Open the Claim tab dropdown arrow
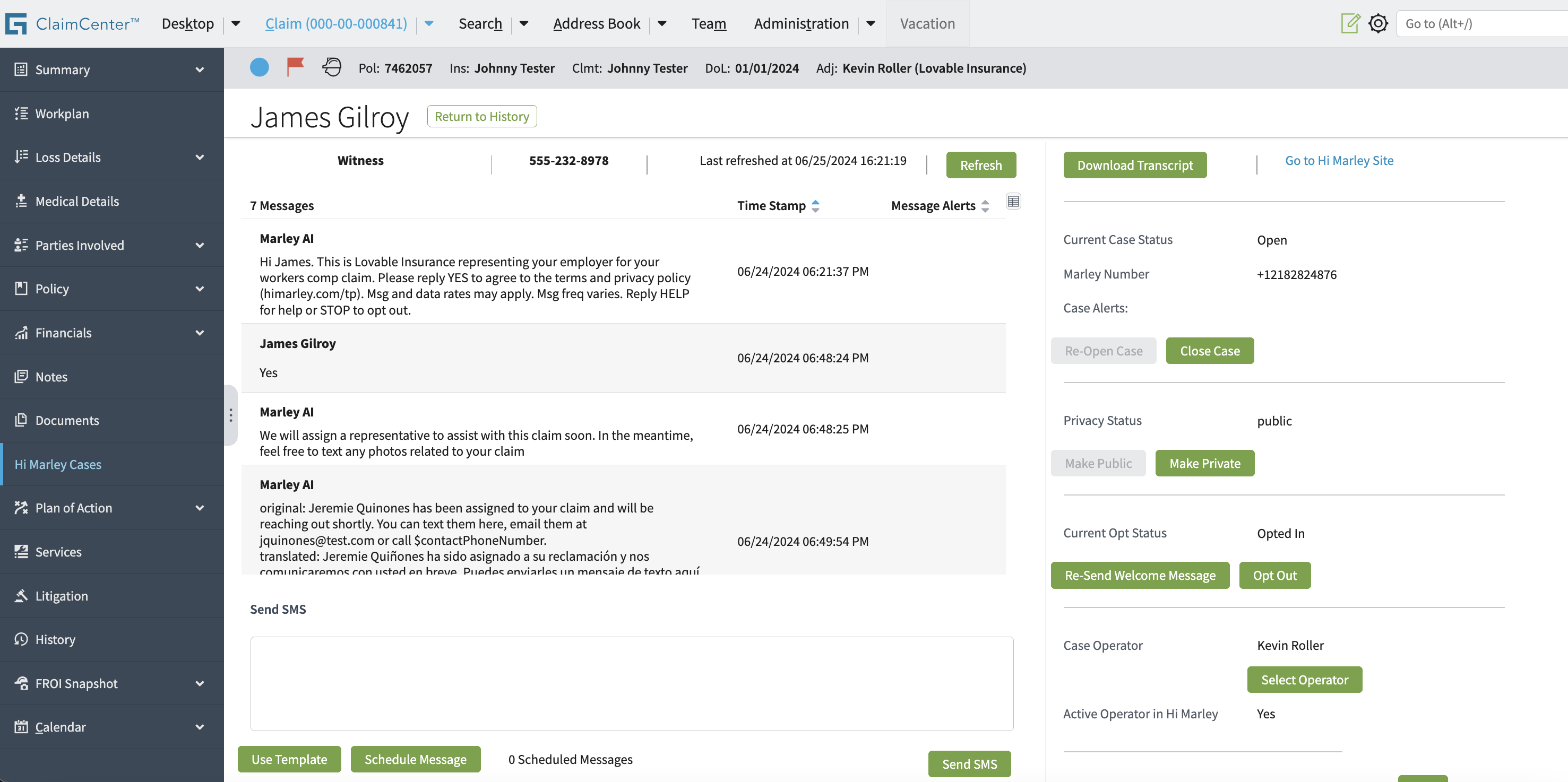This screenshot has width=1568, height=782. (429, 24)
